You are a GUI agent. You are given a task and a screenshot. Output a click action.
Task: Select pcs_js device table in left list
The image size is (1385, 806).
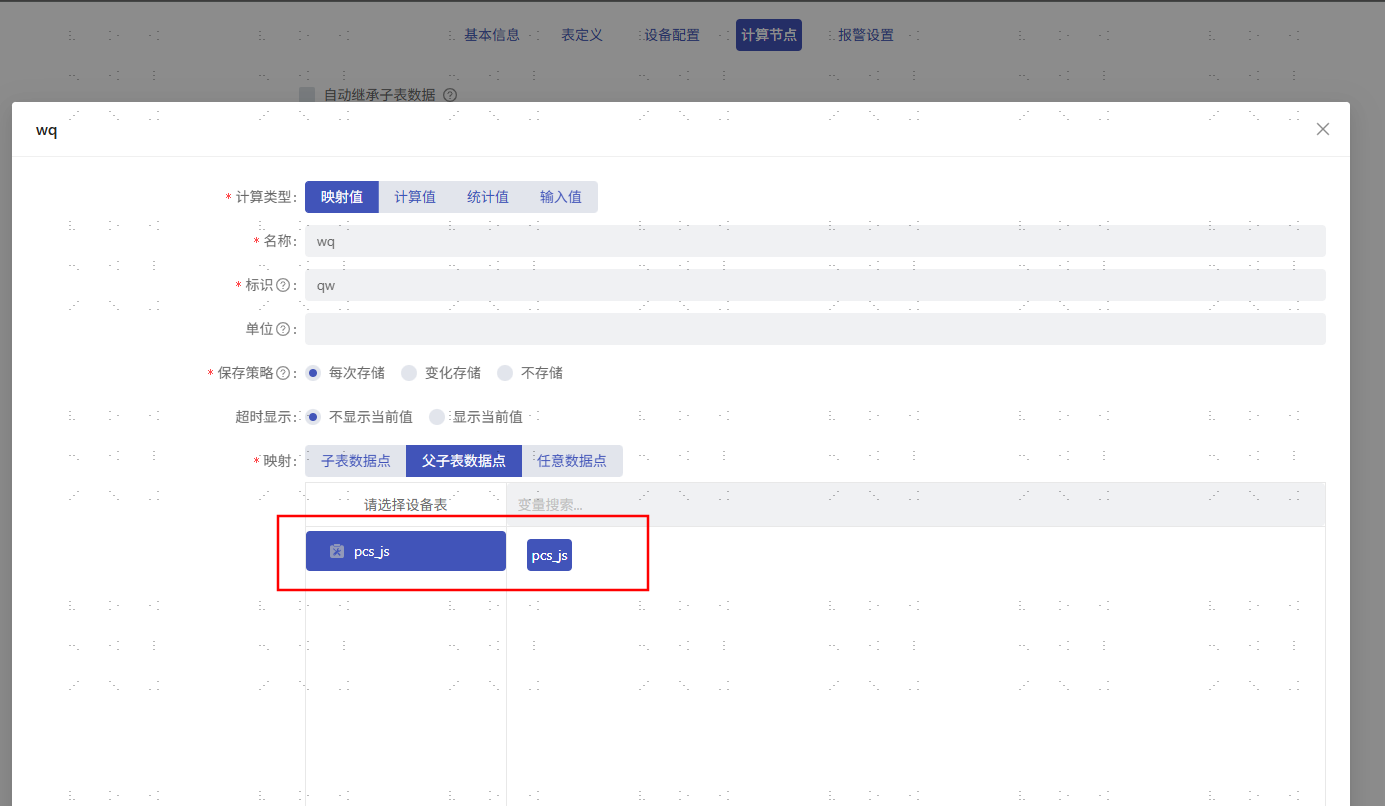click(x=406, y=551)
